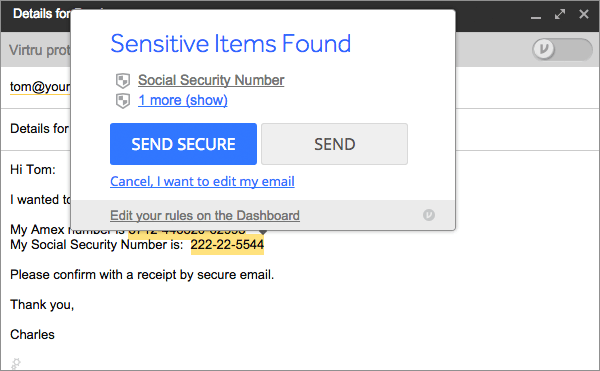Click the shield icon beside 1 more (show)

[x=123, y=101]
